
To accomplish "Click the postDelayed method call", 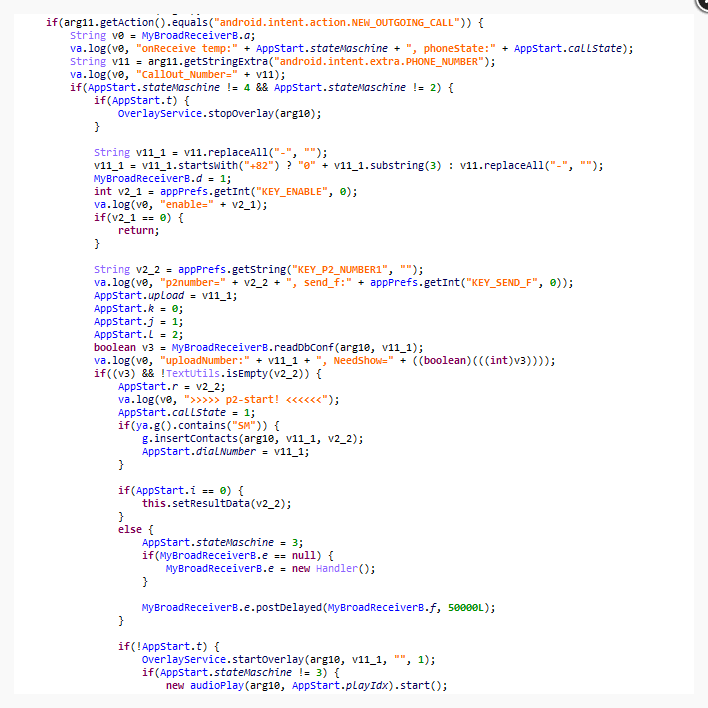I will pos(318,608).
